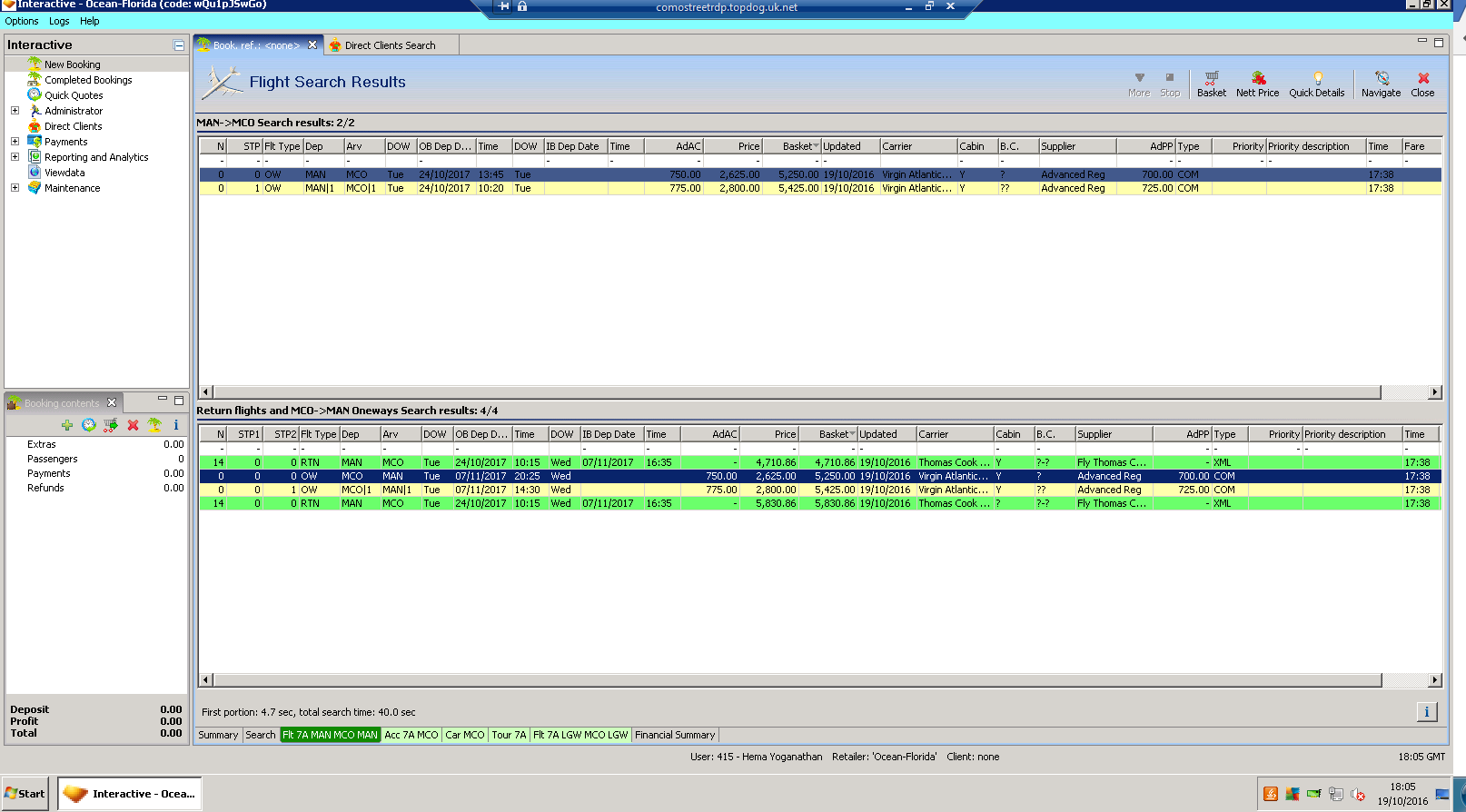Click the More results arrow
The width and height of the screenshot is (1466, 812).
(1139, 84)
